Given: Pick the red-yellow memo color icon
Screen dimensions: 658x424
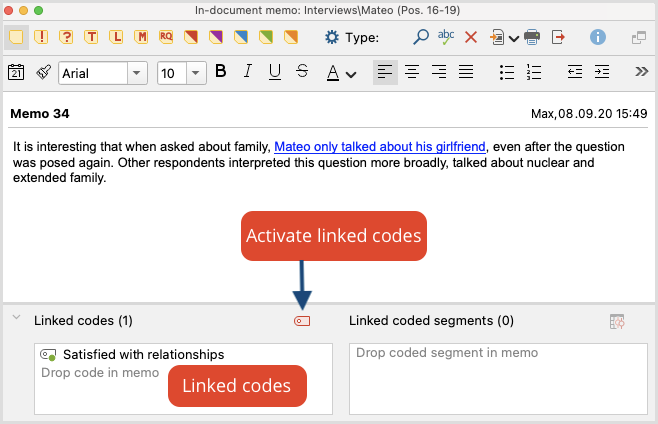Looking at the screenshot, I should (x=191, y=37).
